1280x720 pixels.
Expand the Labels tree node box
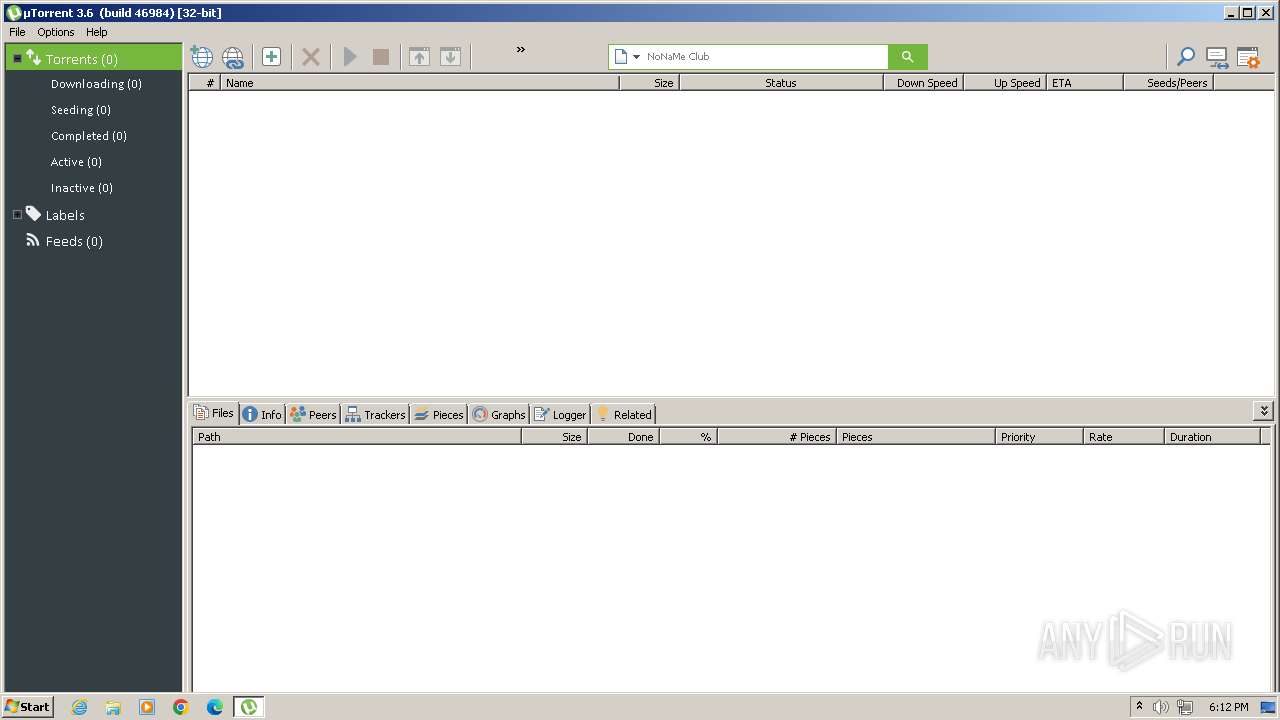(x=17, y=215)
